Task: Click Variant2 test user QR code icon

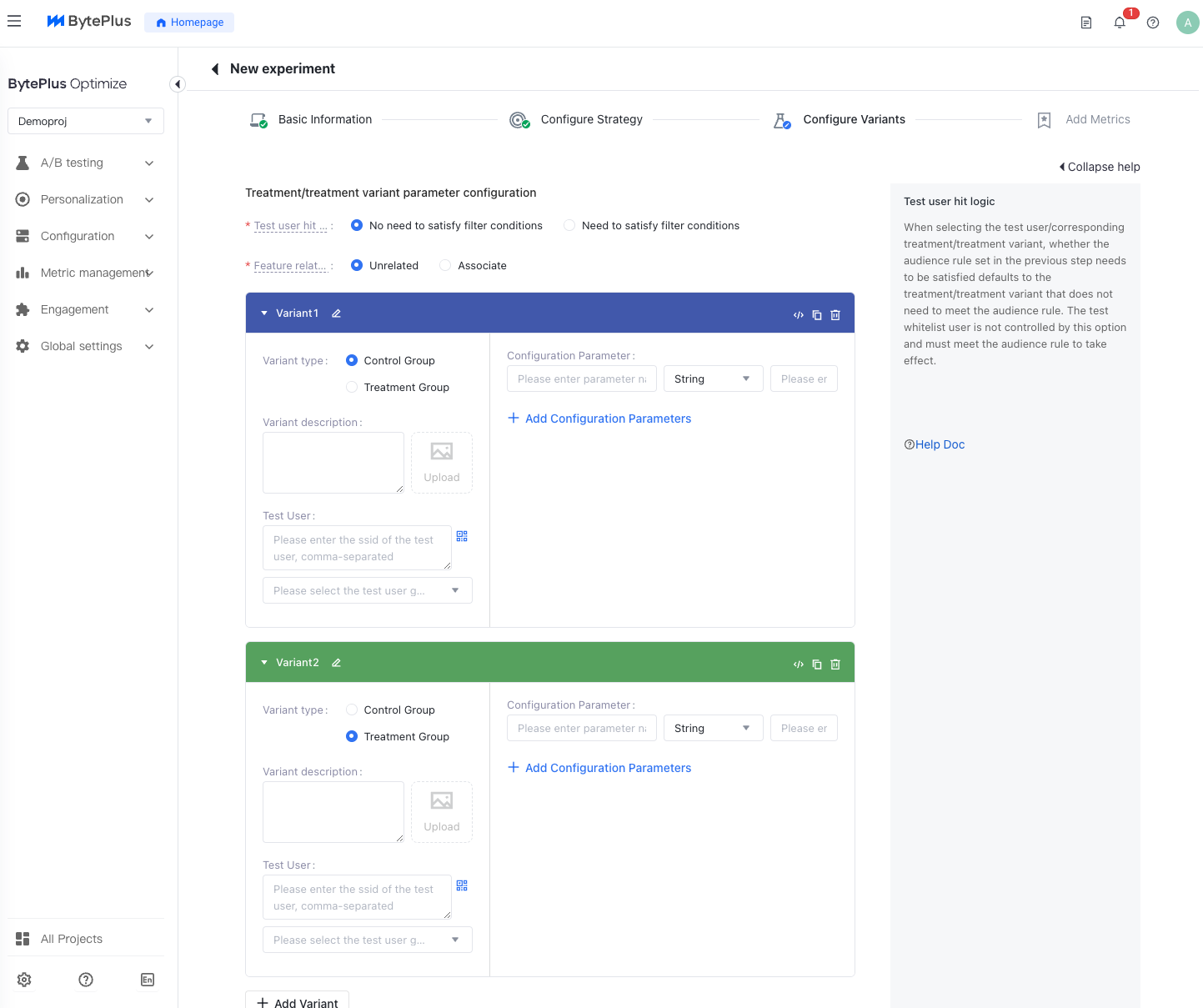Action: pos(462,885)
